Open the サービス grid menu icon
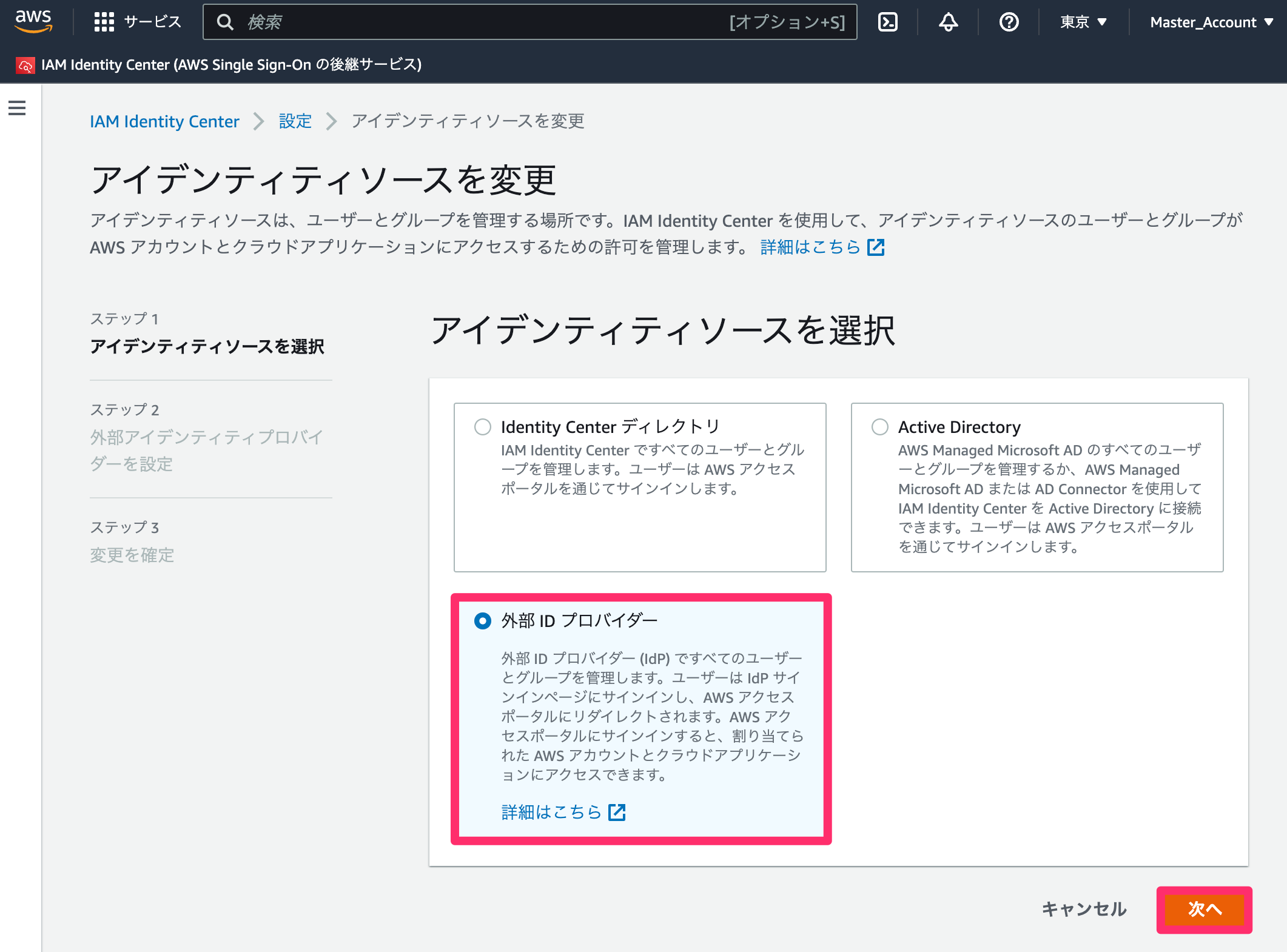Viewport: 1287px width, 952px height. click(104, 22)
